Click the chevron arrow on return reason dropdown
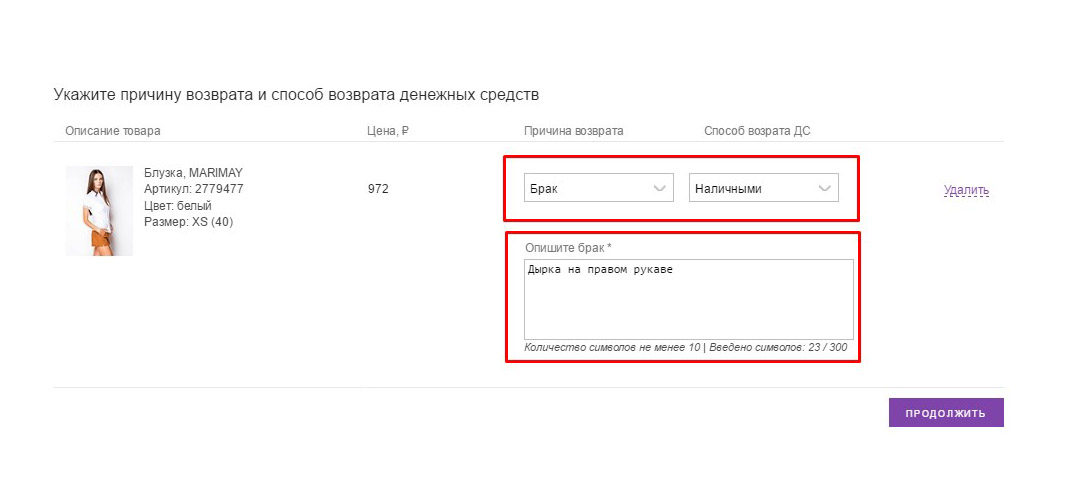This screenshot has height=500, width=1083. point(659,188)
